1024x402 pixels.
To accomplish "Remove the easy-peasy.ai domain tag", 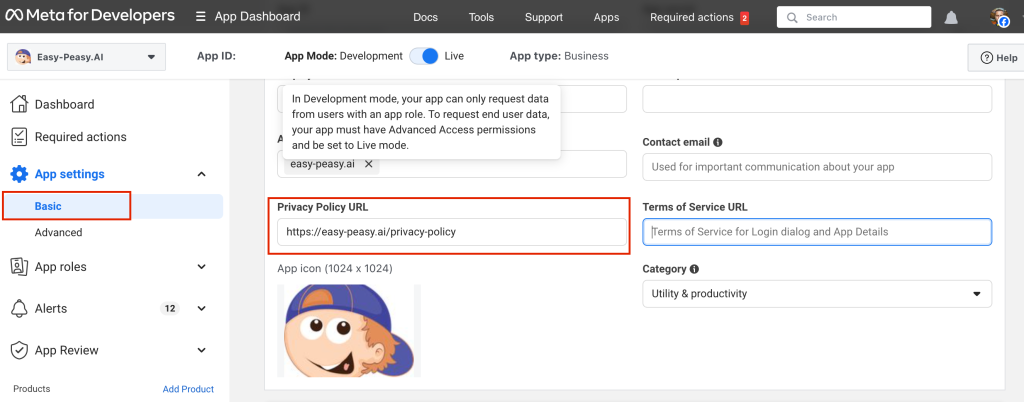I will coord(368,164).
